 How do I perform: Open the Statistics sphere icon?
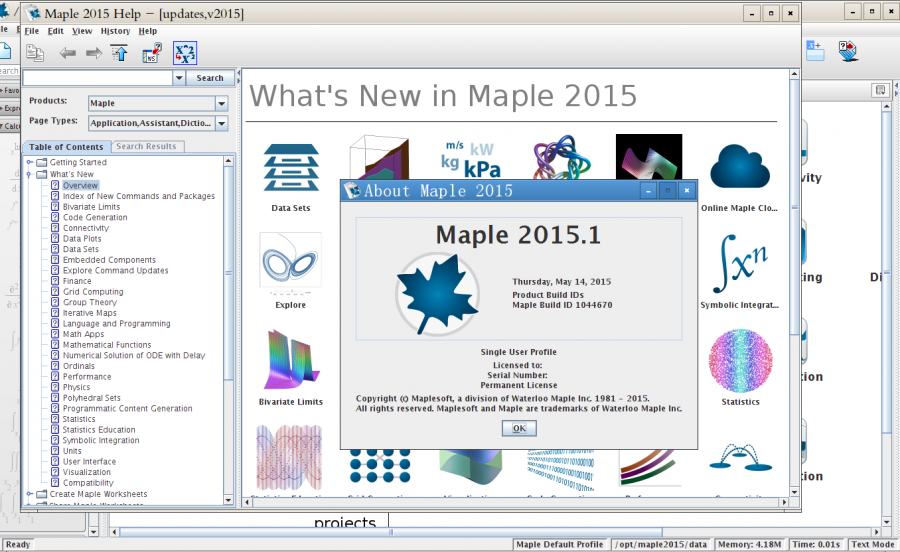tap(740, 360)
